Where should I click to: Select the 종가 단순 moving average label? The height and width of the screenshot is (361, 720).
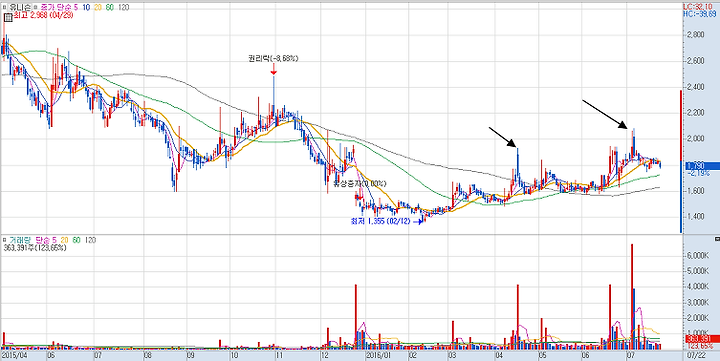(57, 8)
